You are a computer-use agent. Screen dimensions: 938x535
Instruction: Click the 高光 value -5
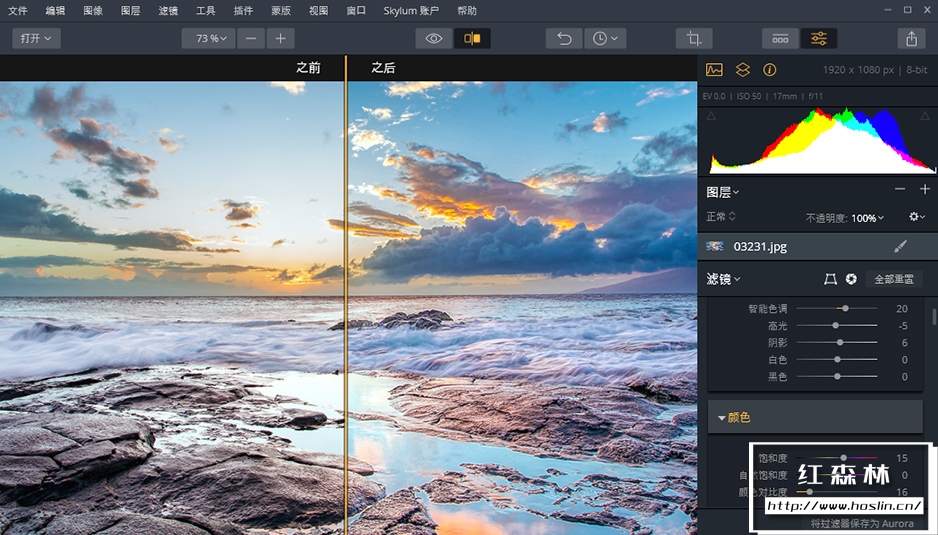click(x=903, y=326)
